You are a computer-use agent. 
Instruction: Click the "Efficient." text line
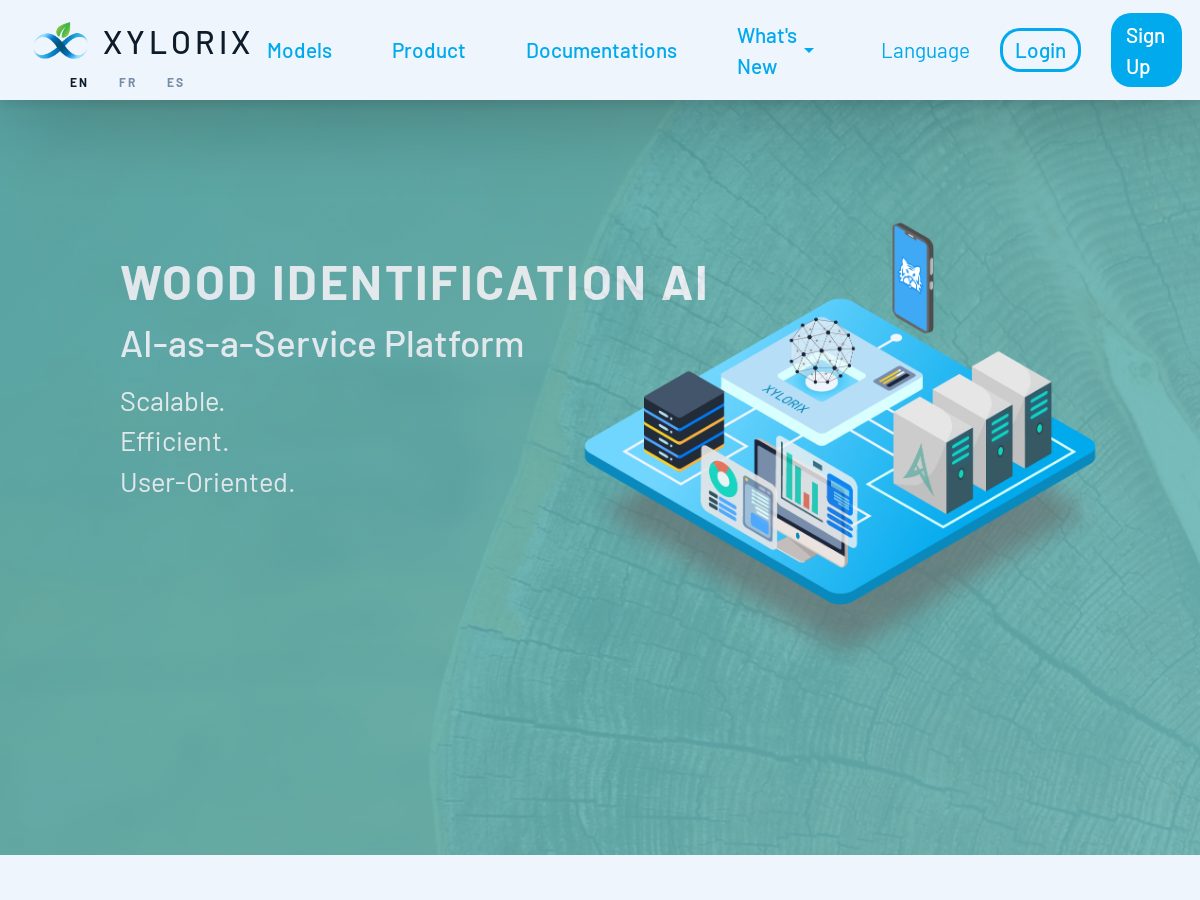(175, 441)
